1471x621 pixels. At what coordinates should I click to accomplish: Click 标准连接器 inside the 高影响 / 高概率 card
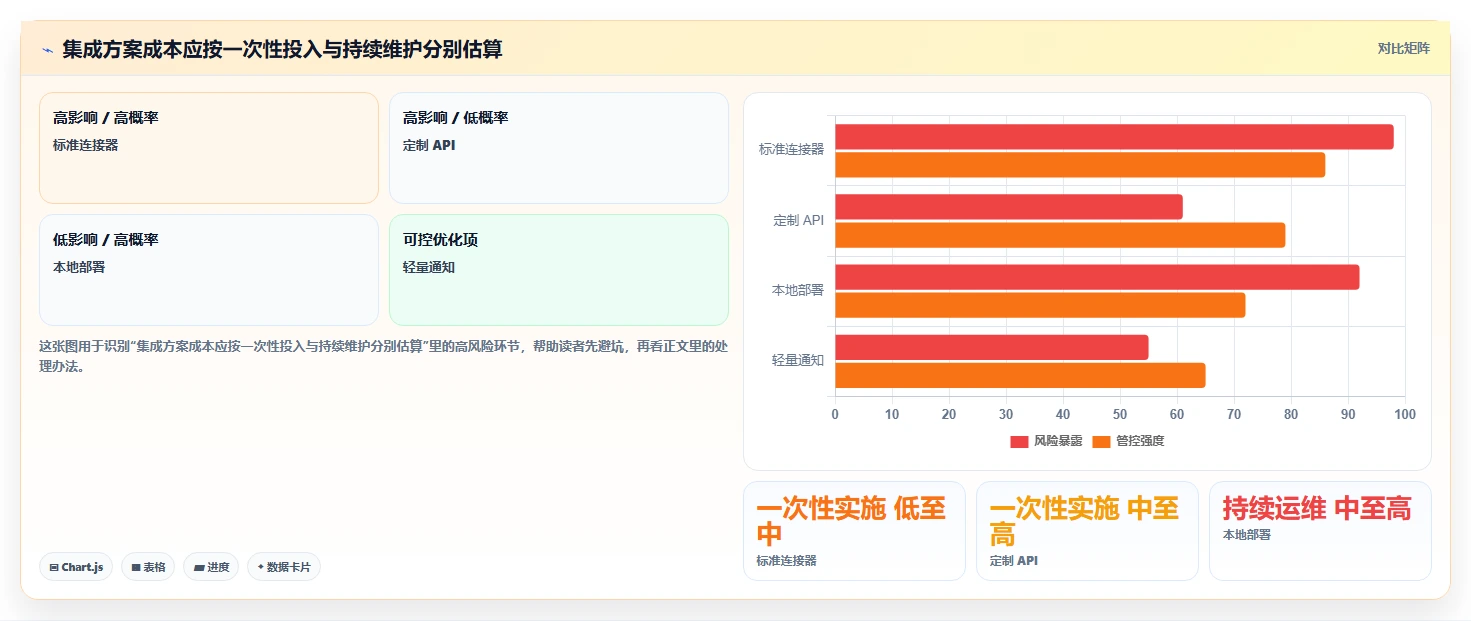pyautogui.click(x=86, y=145)
